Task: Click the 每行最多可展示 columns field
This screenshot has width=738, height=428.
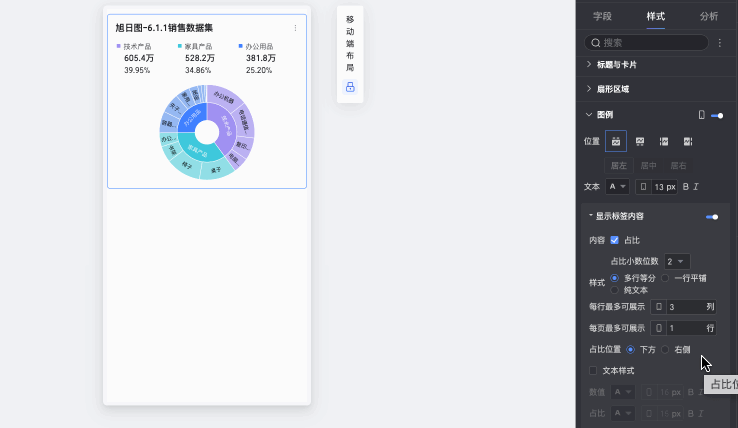Action: [x=683, y=307]
